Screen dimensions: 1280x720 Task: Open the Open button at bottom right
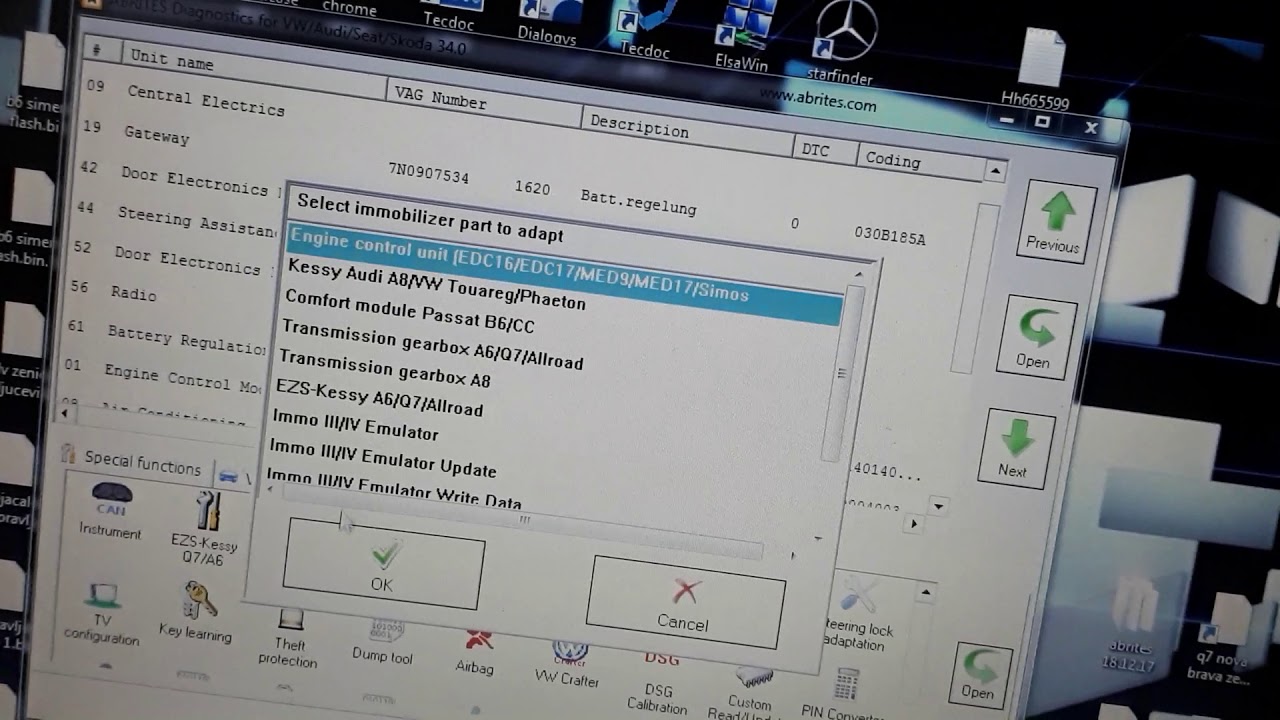980,676
